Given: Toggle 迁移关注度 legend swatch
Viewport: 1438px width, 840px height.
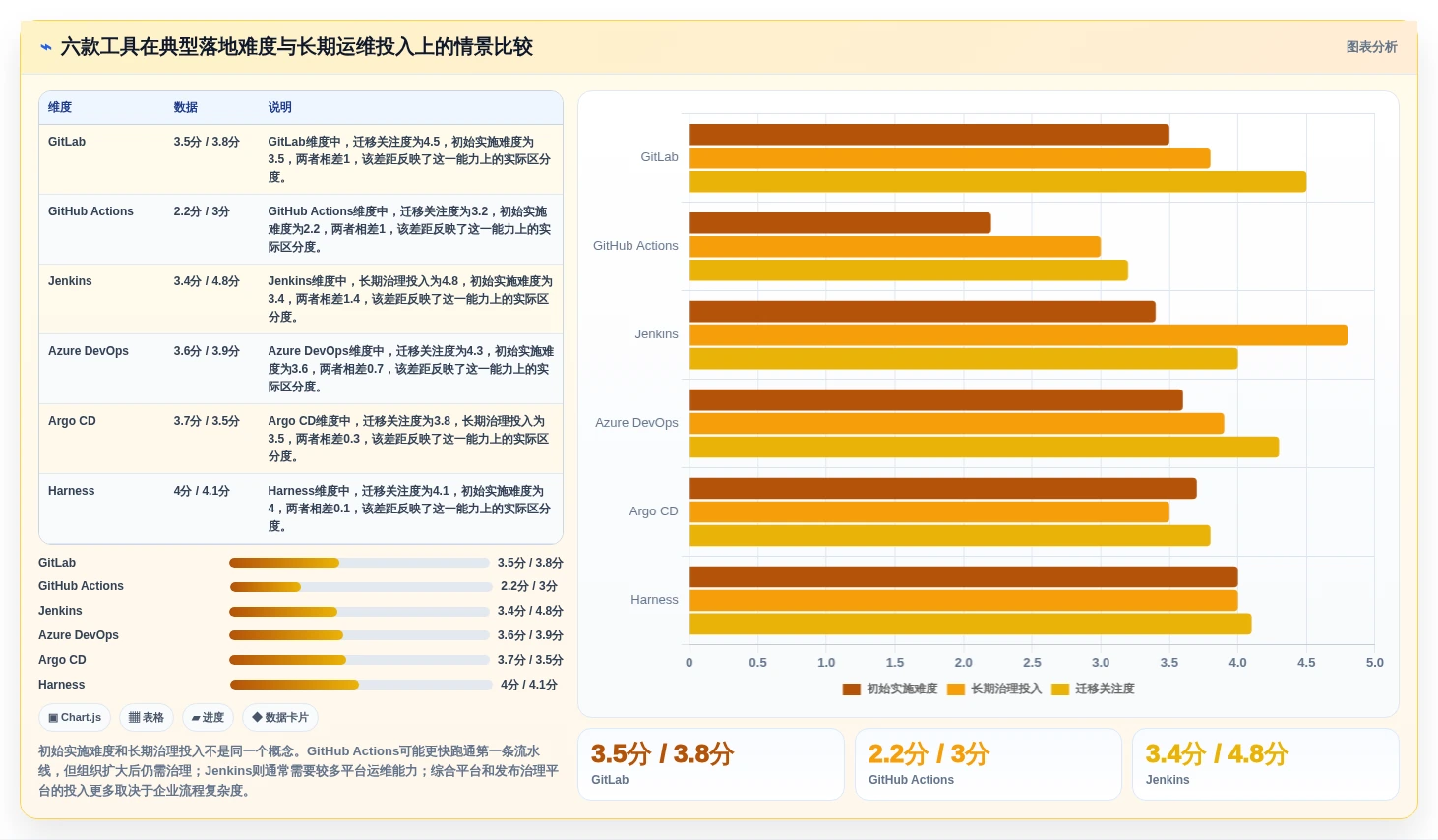Looking at the screenshot, I should point(1060,690).
